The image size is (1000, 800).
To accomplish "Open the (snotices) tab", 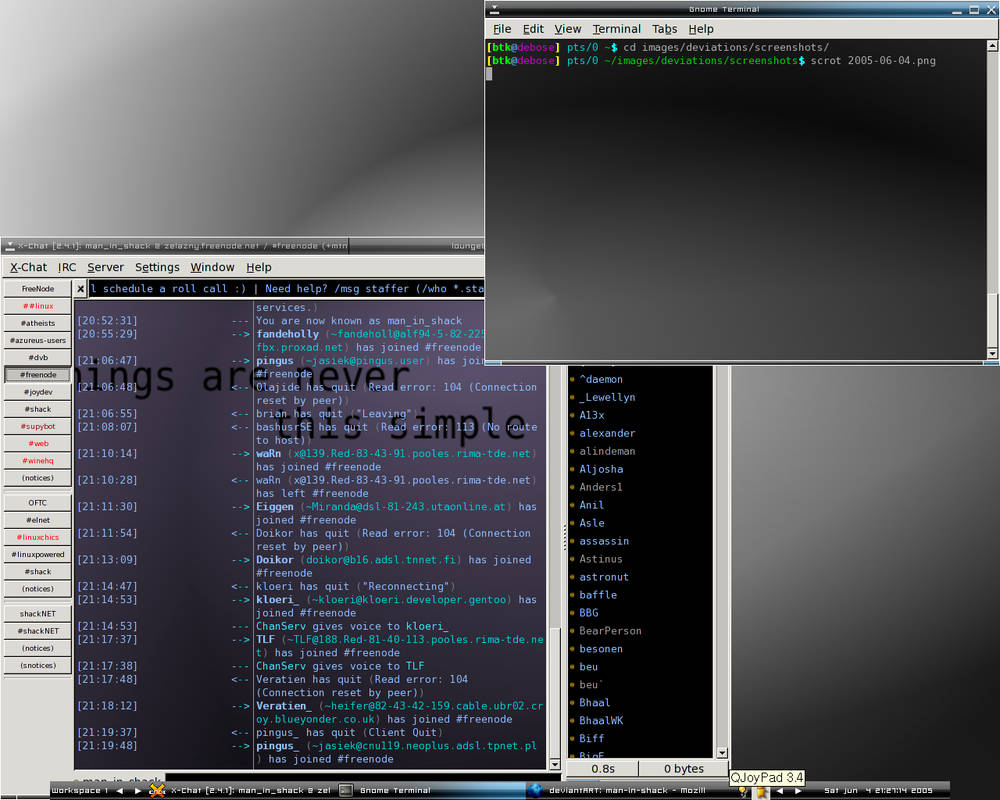I will tap(38, 665).
